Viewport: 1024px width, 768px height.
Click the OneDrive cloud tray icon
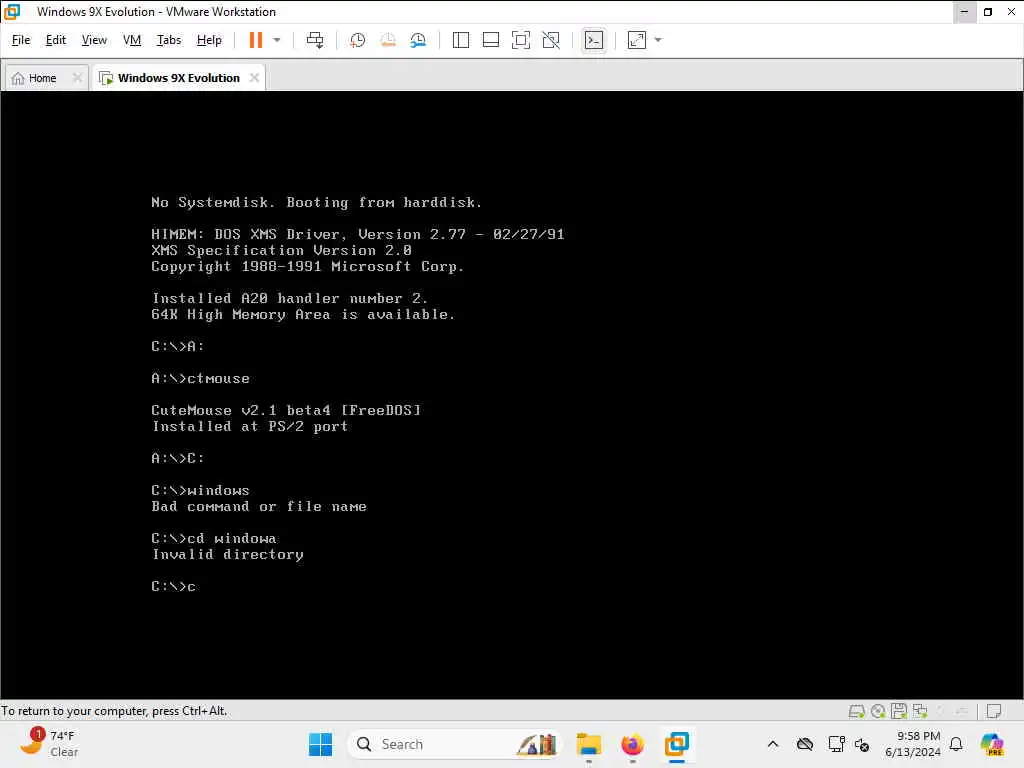point(805,744)
